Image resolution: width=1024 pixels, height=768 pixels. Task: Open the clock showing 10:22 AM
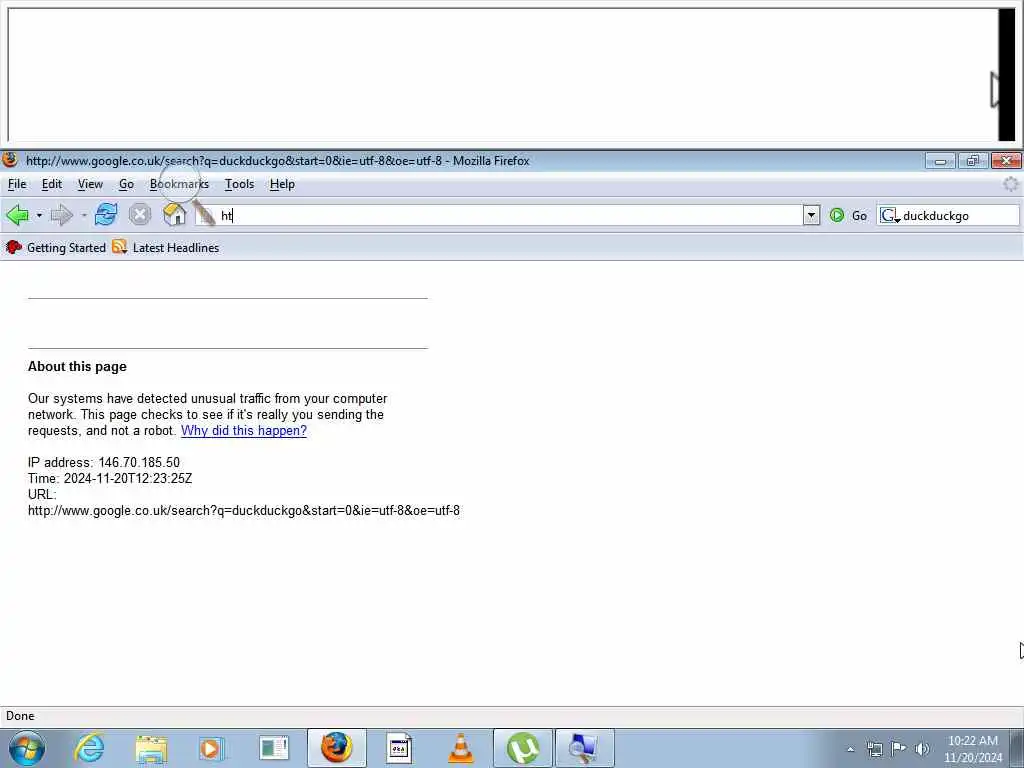[972, 749]
